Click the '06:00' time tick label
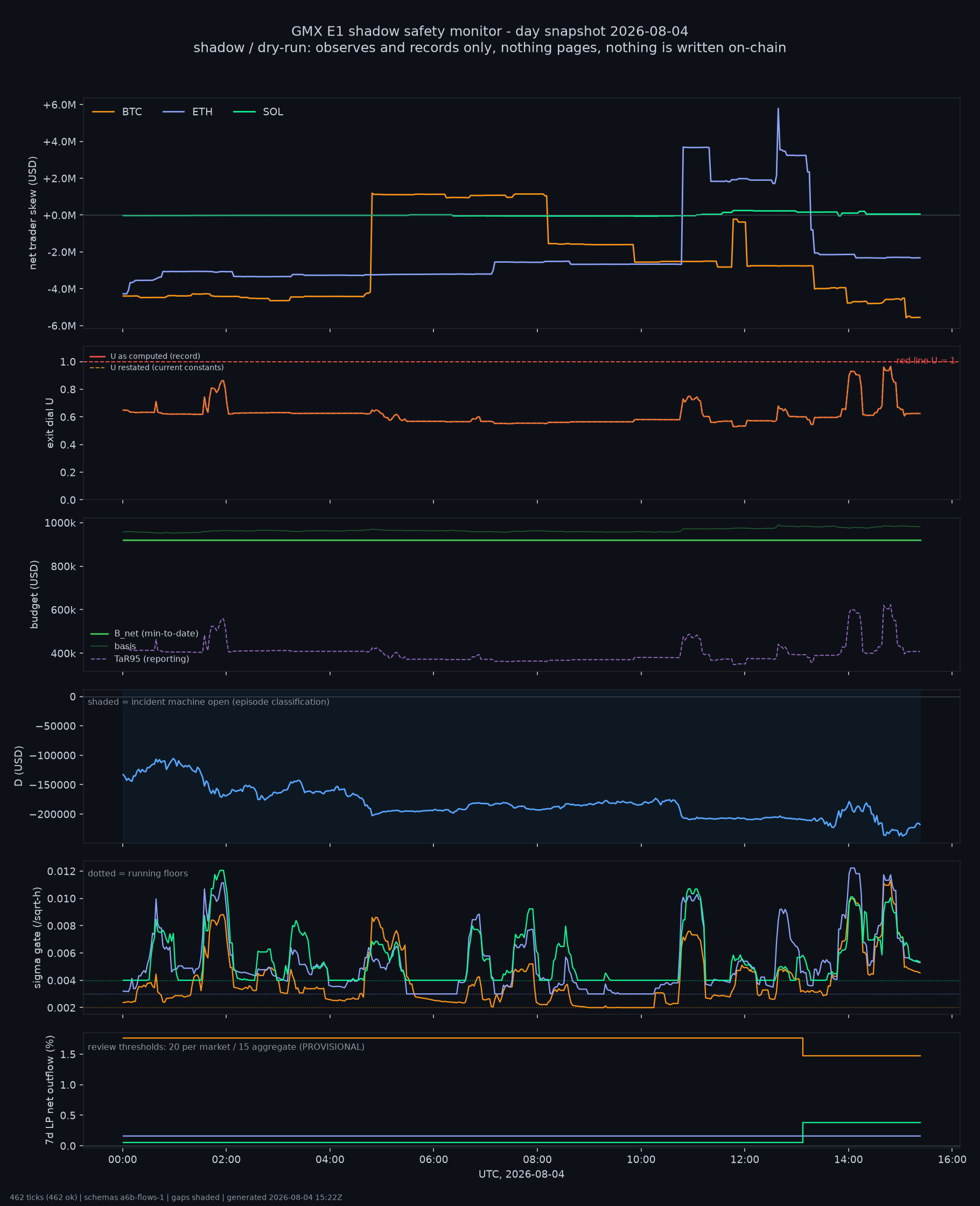Screen dimensions: 980x1206 [x=433, y=1159]
